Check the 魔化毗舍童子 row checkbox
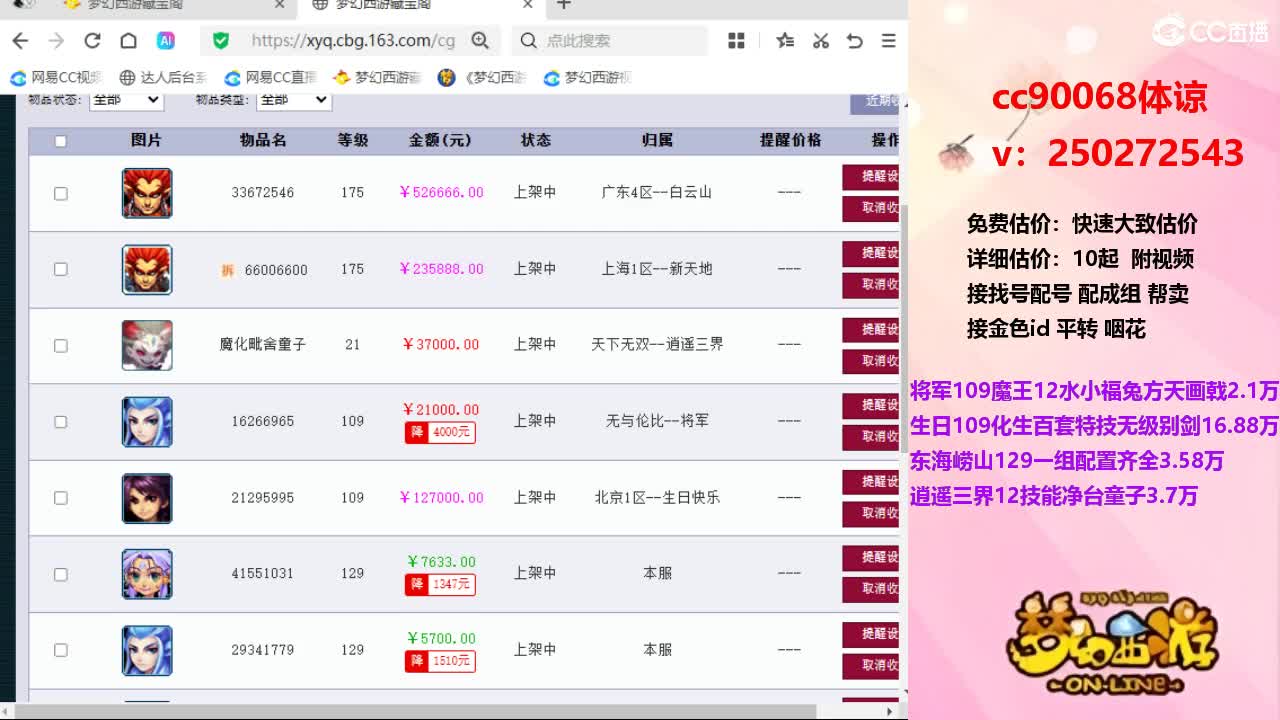Image resolution: width=1280 pixels, height=720 pixels. click(x=60, y=345)
